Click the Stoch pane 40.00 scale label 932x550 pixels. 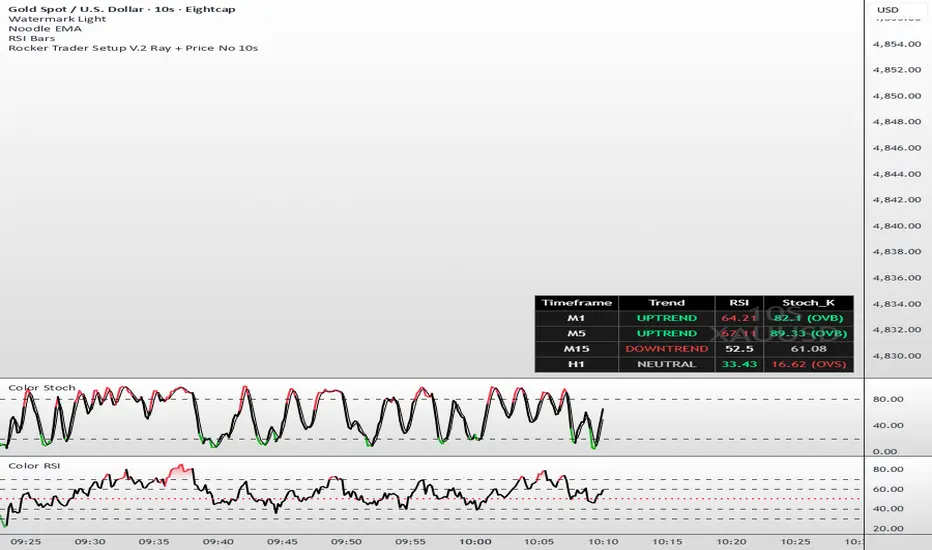(x=888, y=425)
